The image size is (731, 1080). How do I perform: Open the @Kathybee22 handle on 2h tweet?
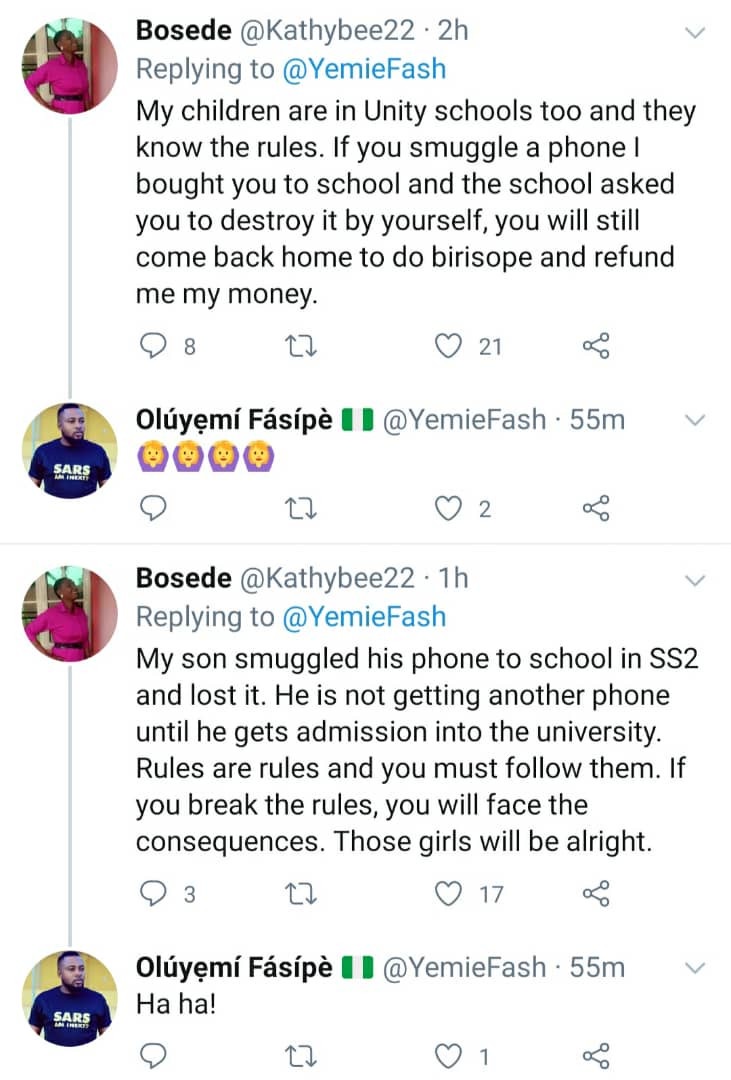pyautogui.click(x=328, y=31)
